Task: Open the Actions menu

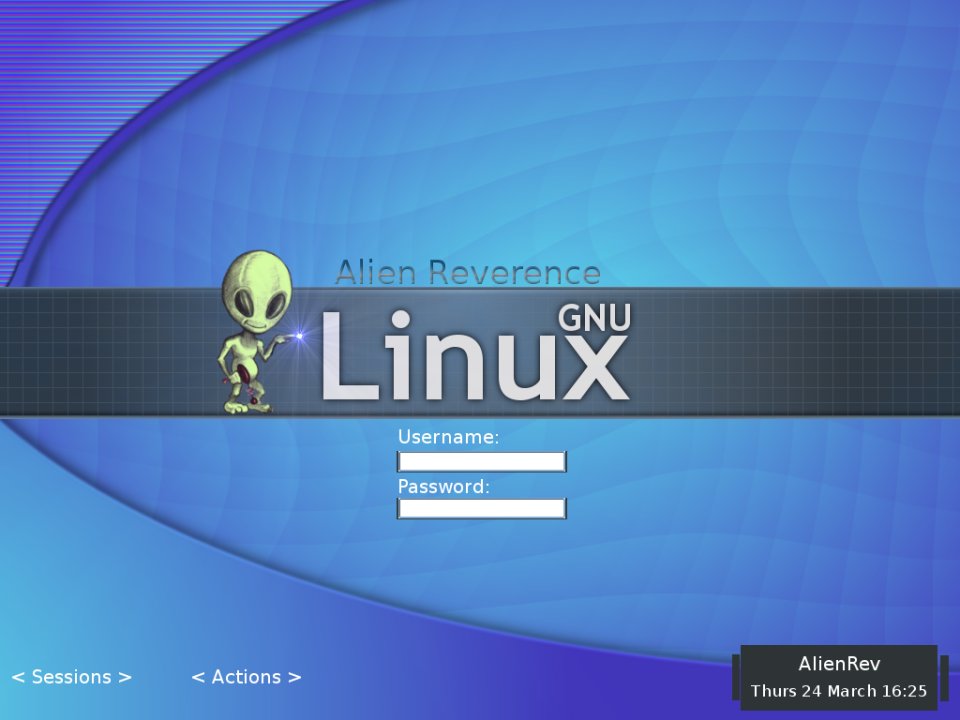Action: tap(246, 677)
